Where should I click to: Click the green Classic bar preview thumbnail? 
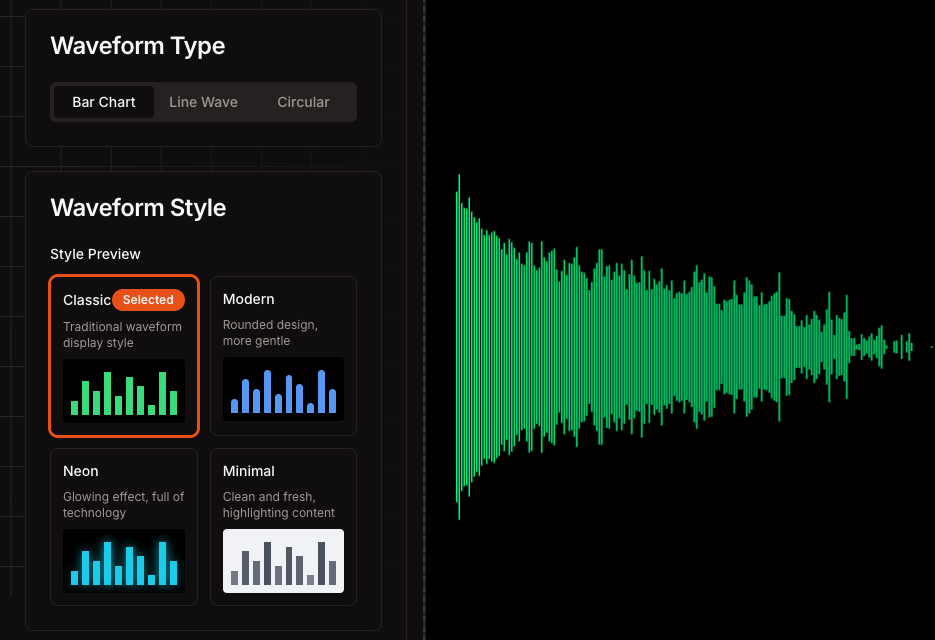click(124, 391)
